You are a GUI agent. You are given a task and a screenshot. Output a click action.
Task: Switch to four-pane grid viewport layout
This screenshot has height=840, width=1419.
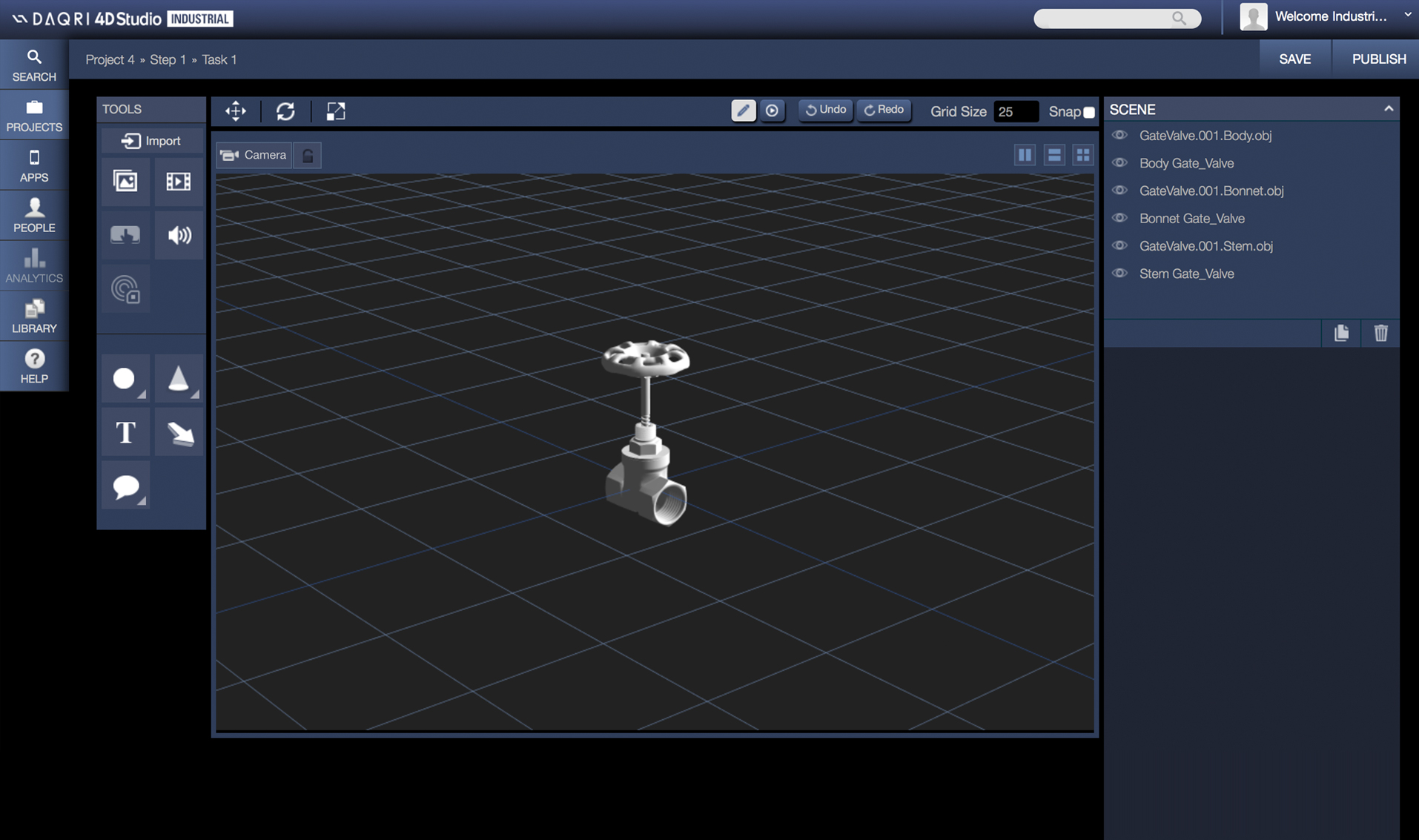[1082, 154]
